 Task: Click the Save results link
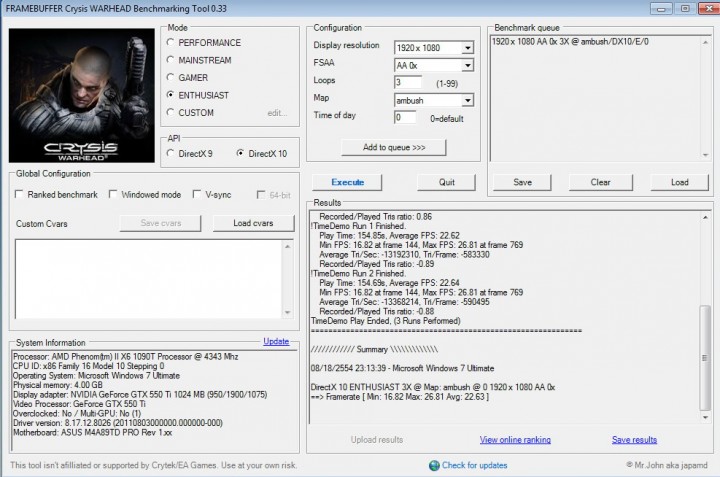[x=634, y=440]
